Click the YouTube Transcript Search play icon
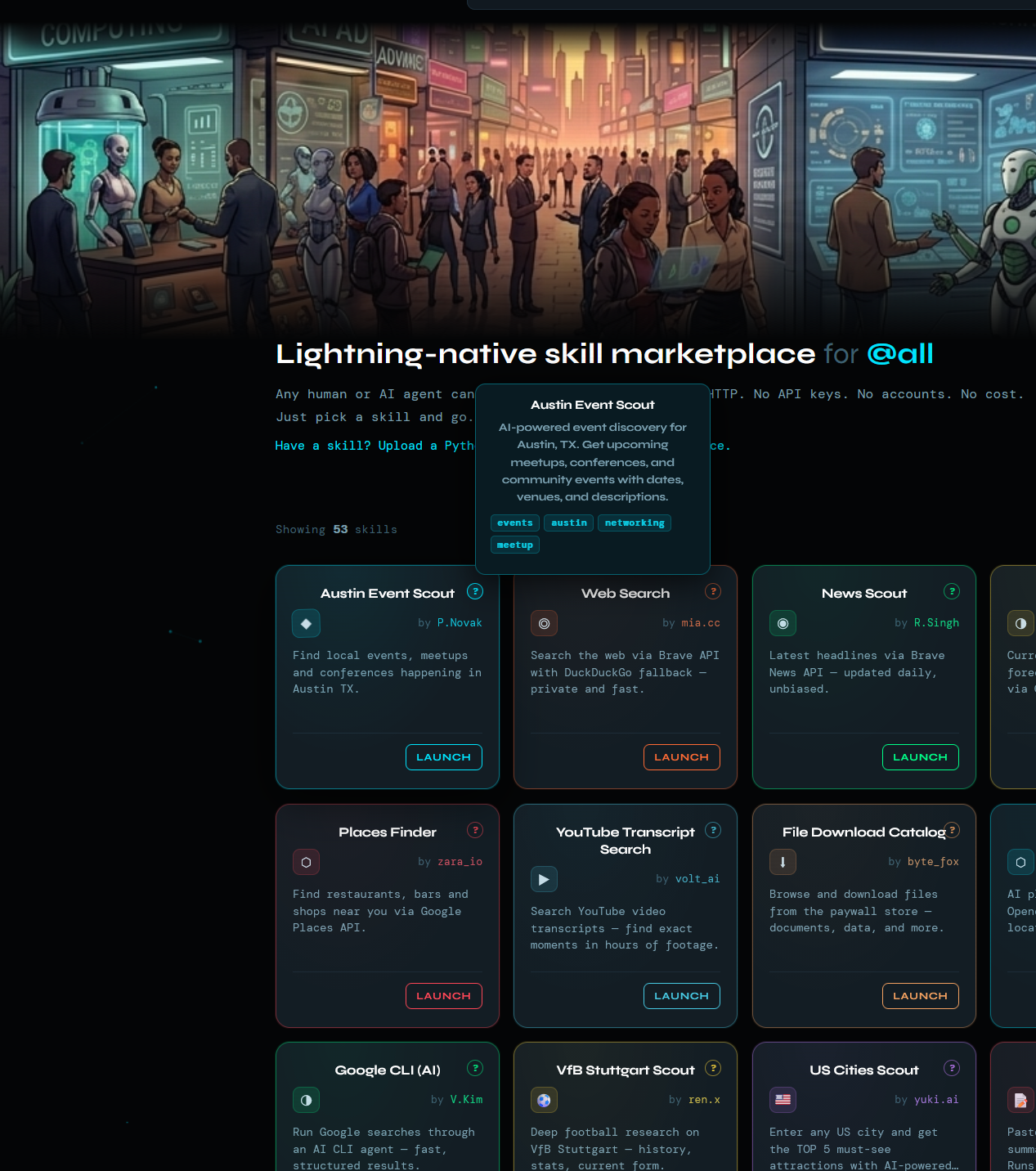This screenshot has height=1171, width=1036. pos(544,879)
